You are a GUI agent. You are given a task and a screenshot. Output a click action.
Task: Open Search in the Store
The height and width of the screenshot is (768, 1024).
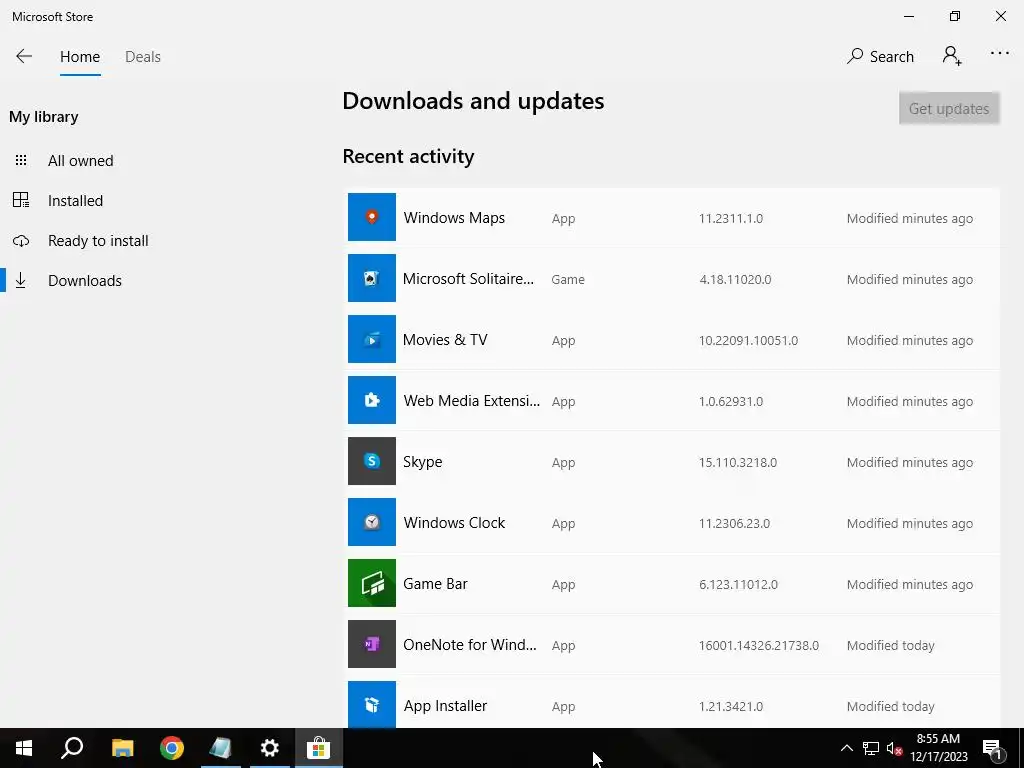point(880,56)
